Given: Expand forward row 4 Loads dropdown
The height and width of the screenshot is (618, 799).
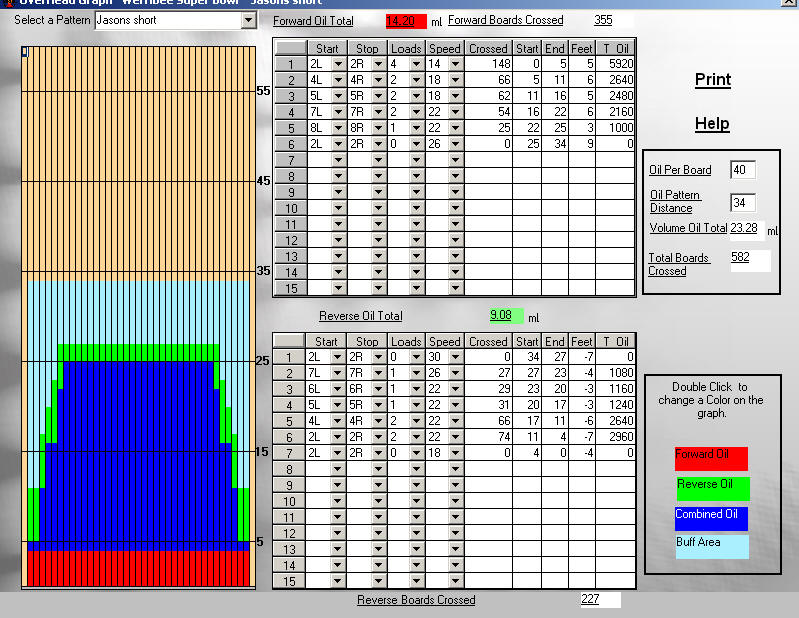Looking at the screenshot, I should coord(416,112).
